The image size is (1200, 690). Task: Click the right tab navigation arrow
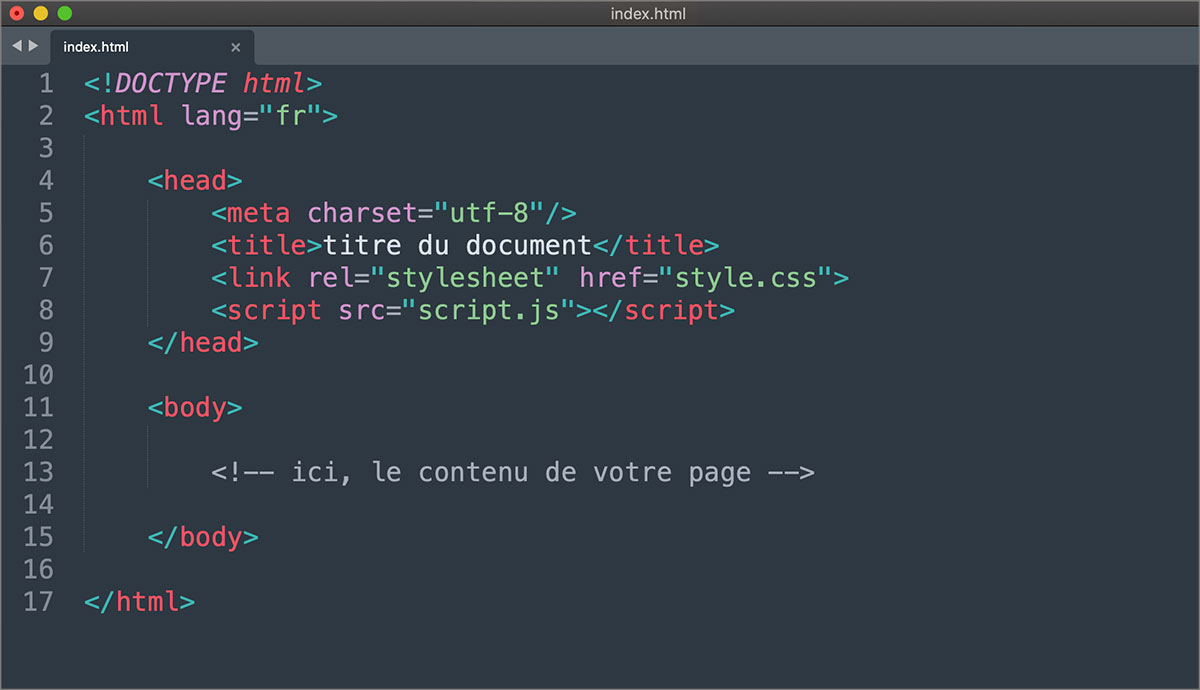click(34, 46)
